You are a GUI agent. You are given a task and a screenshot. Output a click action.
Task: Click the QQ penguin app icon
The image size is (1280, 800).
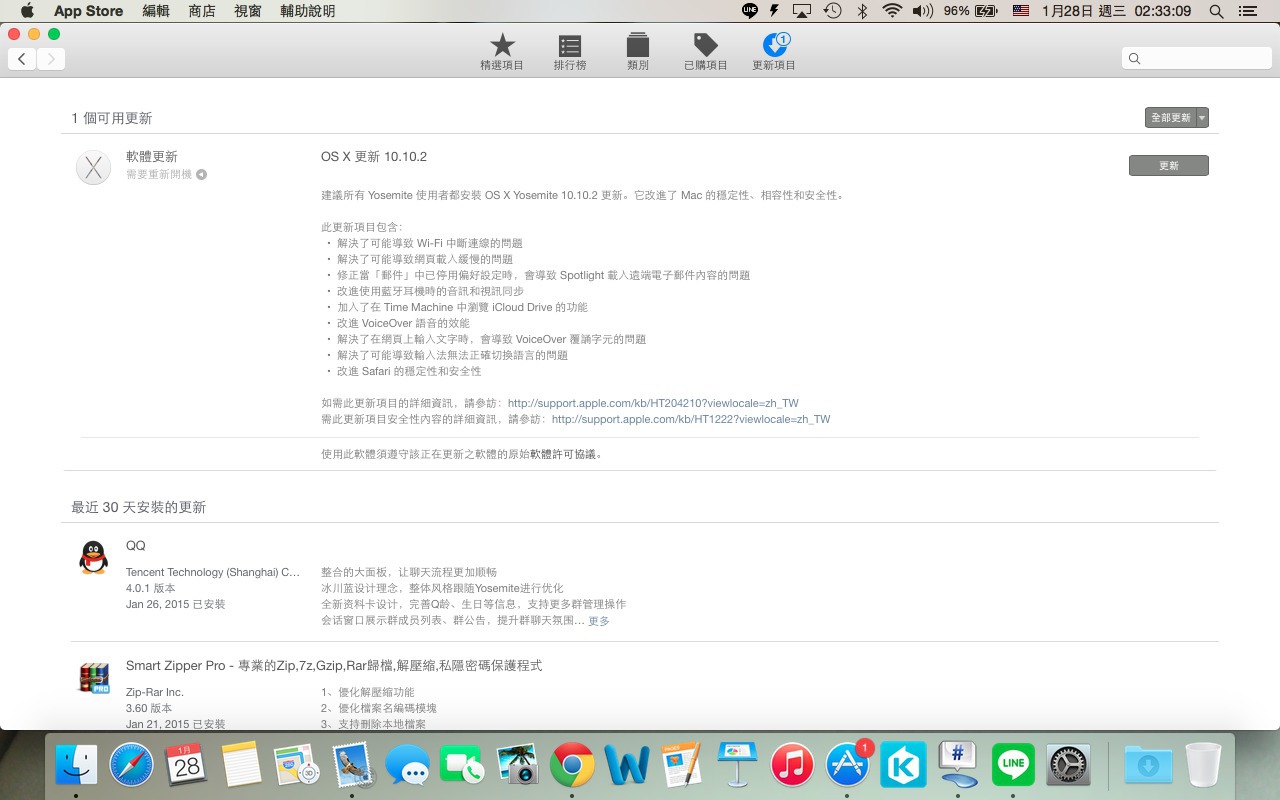point(93,557)
